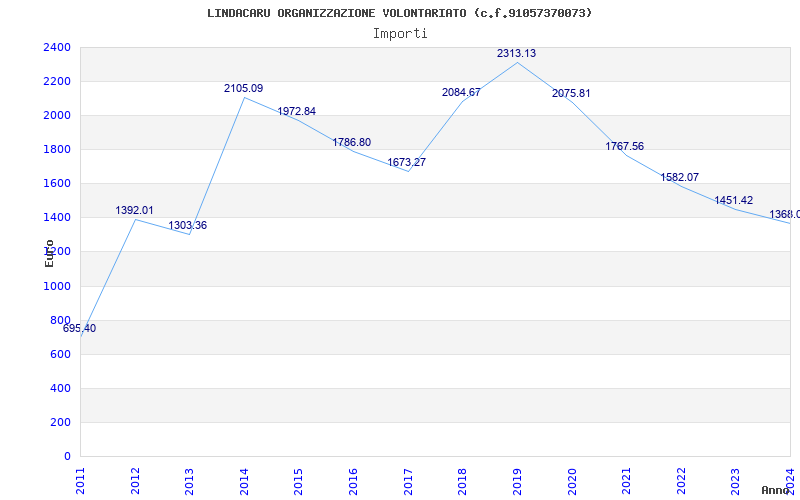The height and width of the screenshot is (500, 800).
Task: Select the 1767.56 data label
Action: coord(624,146)
